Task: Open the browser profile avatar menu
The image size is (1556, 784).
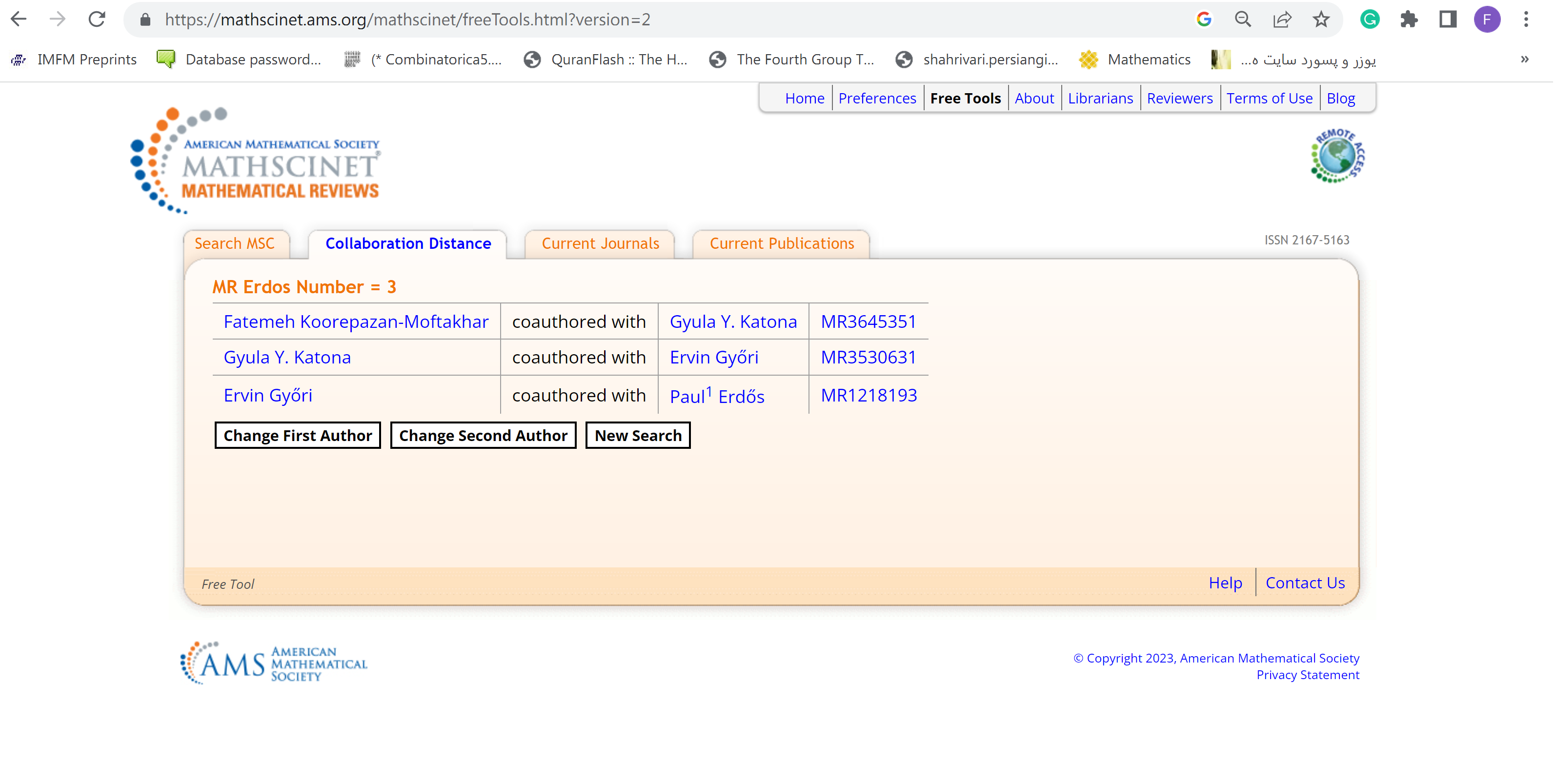Action: (x=1488, y=20)
